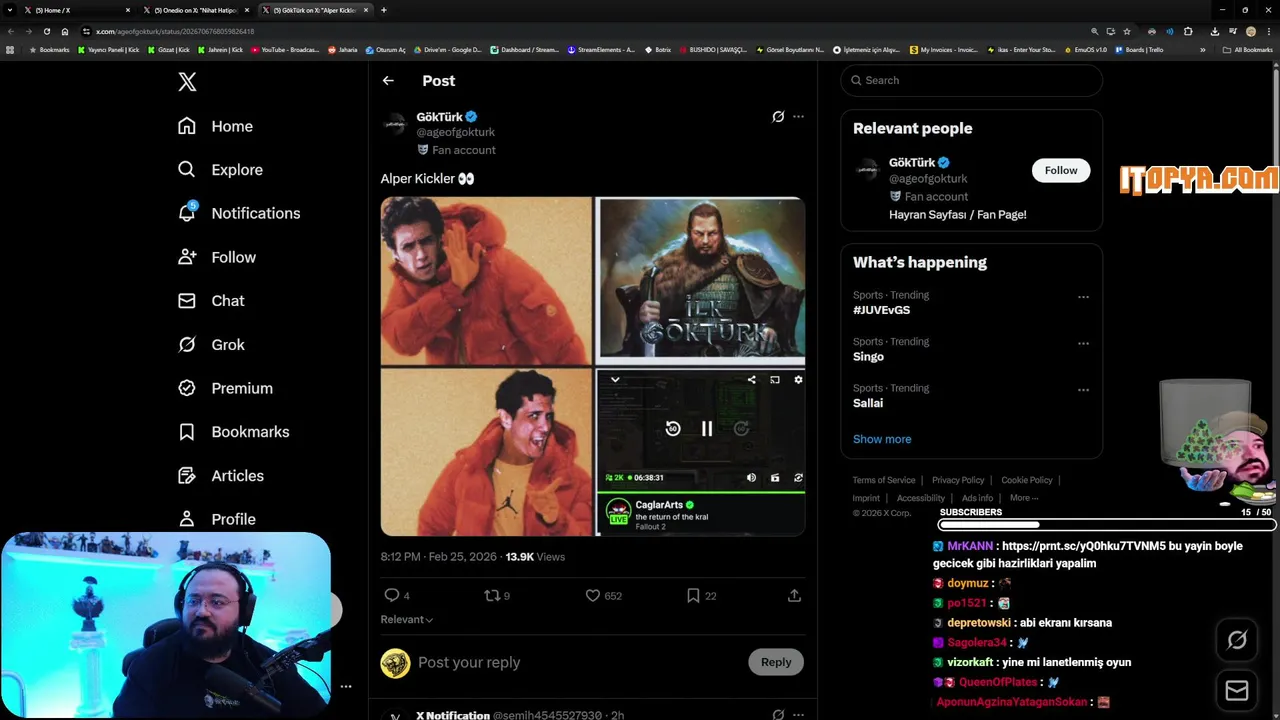Open the three-dot menu on GökTürk's post
The width and height of the screenshot is (1280, 720).
[798, 117]
